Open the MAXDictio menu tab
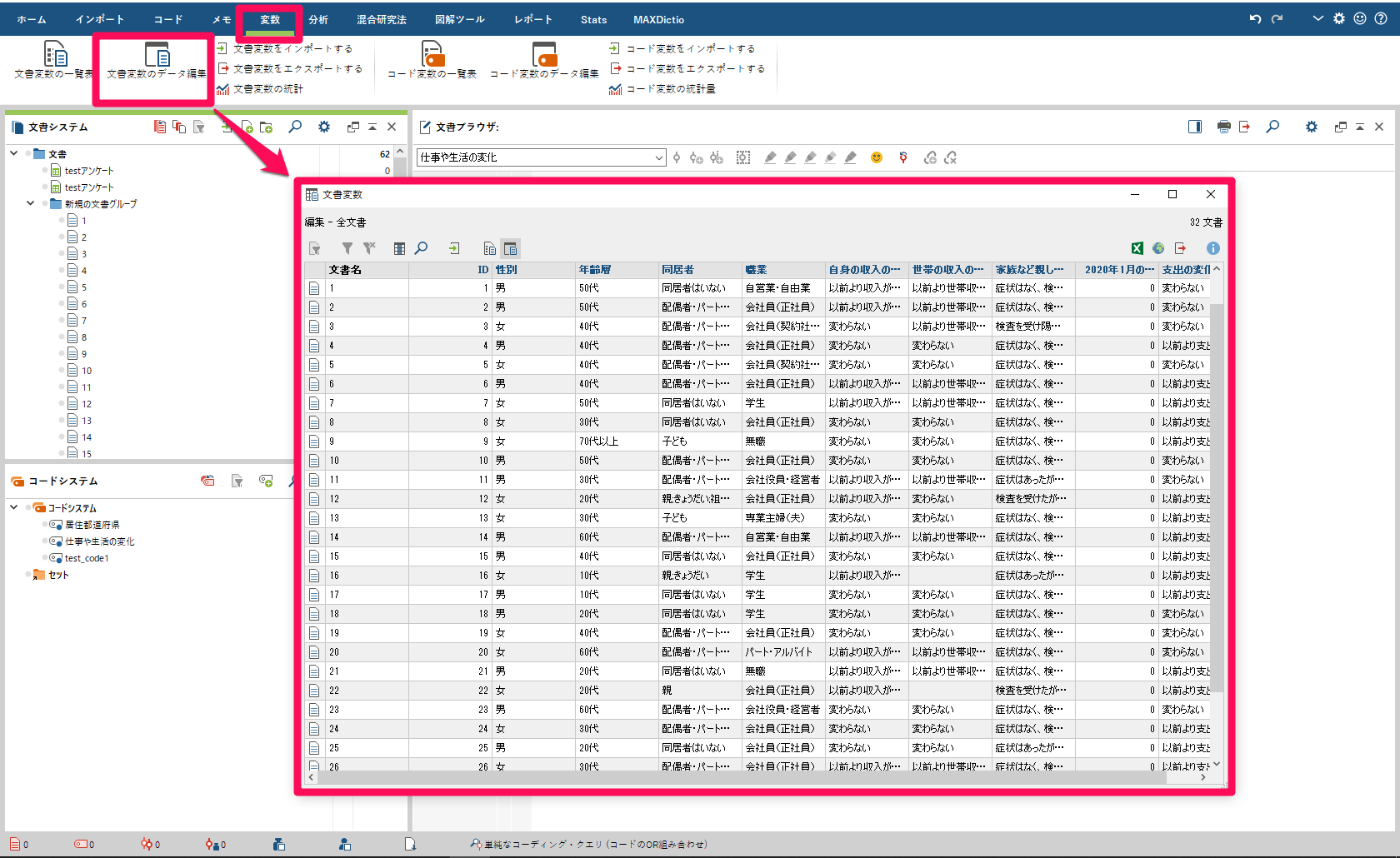 657,18
